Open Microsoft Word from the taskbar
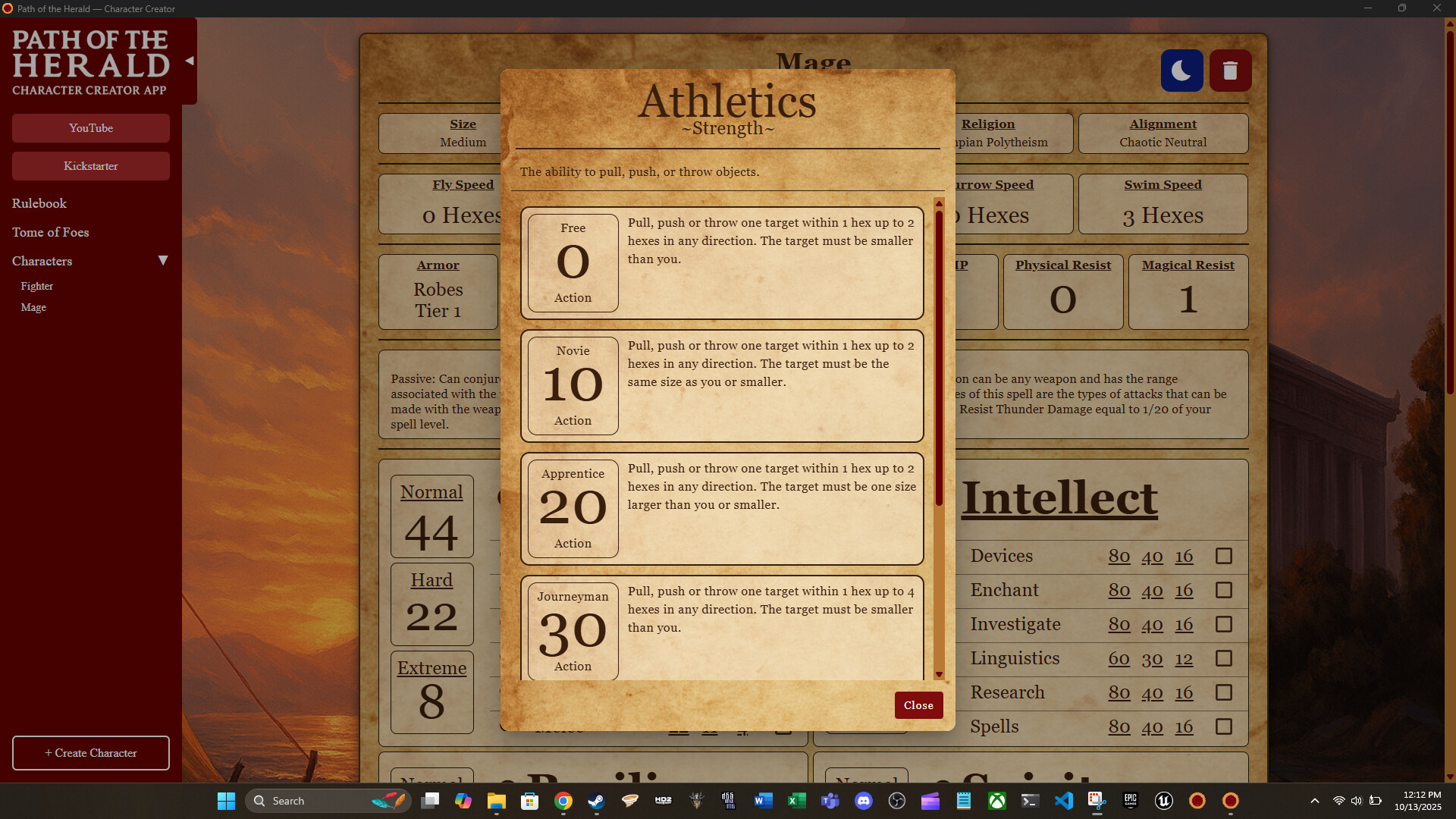The image size is (1456, 819). tap(763, 801)
